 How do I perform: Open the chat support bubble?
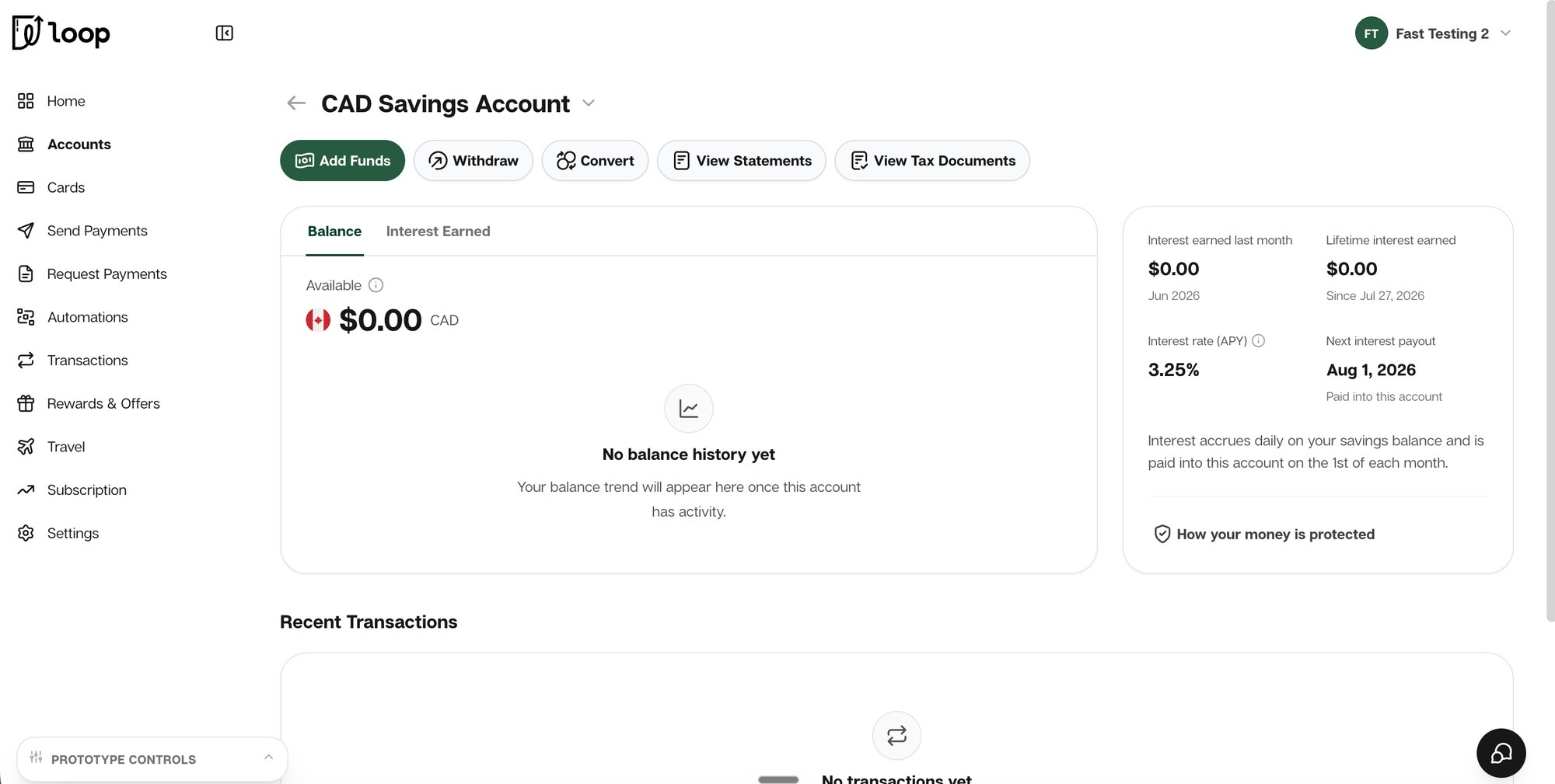coord(1501,753)
